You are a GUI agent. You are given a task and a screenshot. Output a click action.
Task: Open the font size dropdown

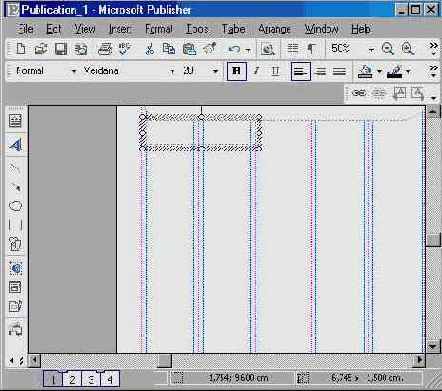click(215, 71)
